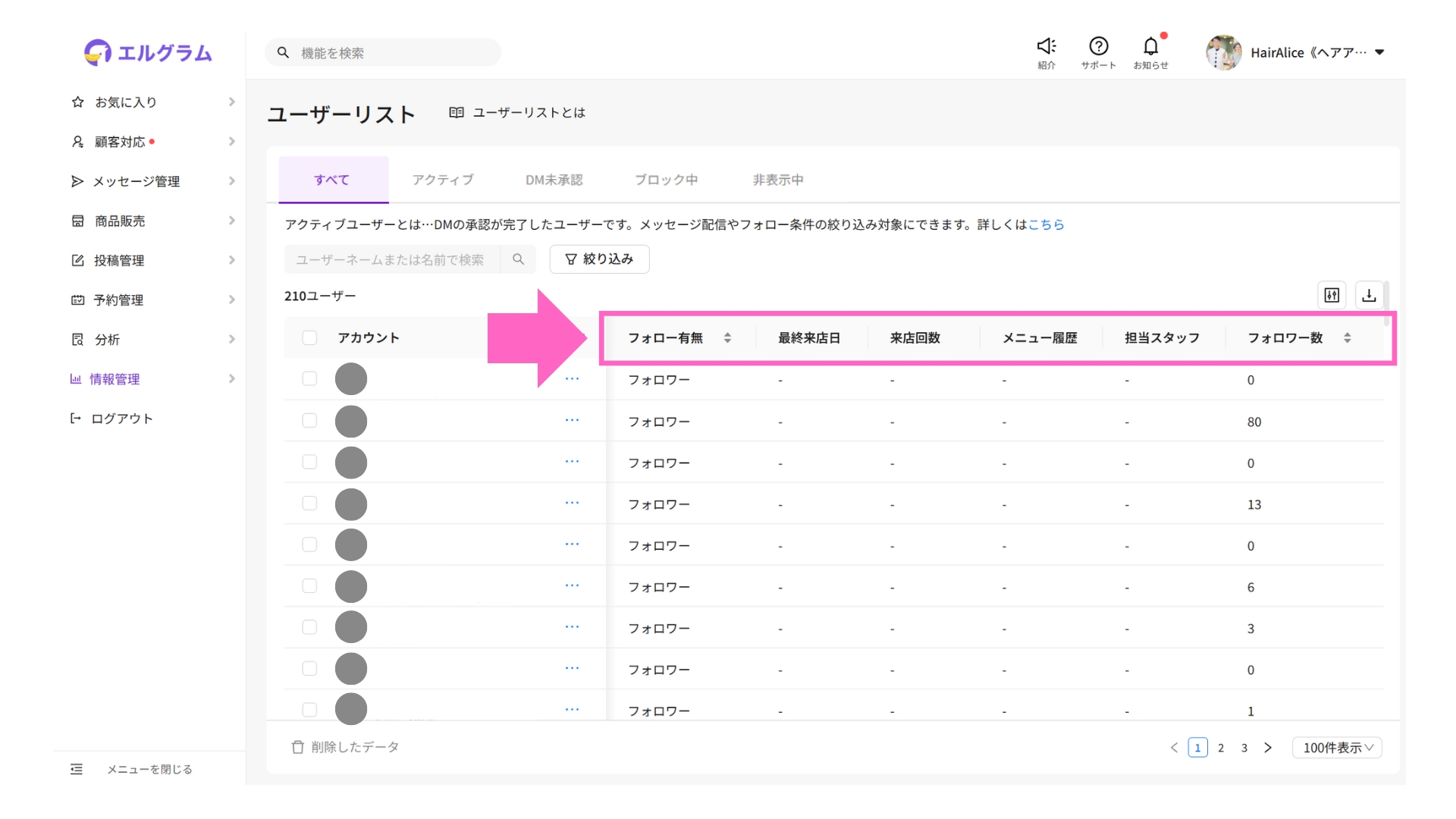This screenshot has width=1456, height=819.
Task: Toggle the select-all checkbox in header
Action: pos(309,337)
